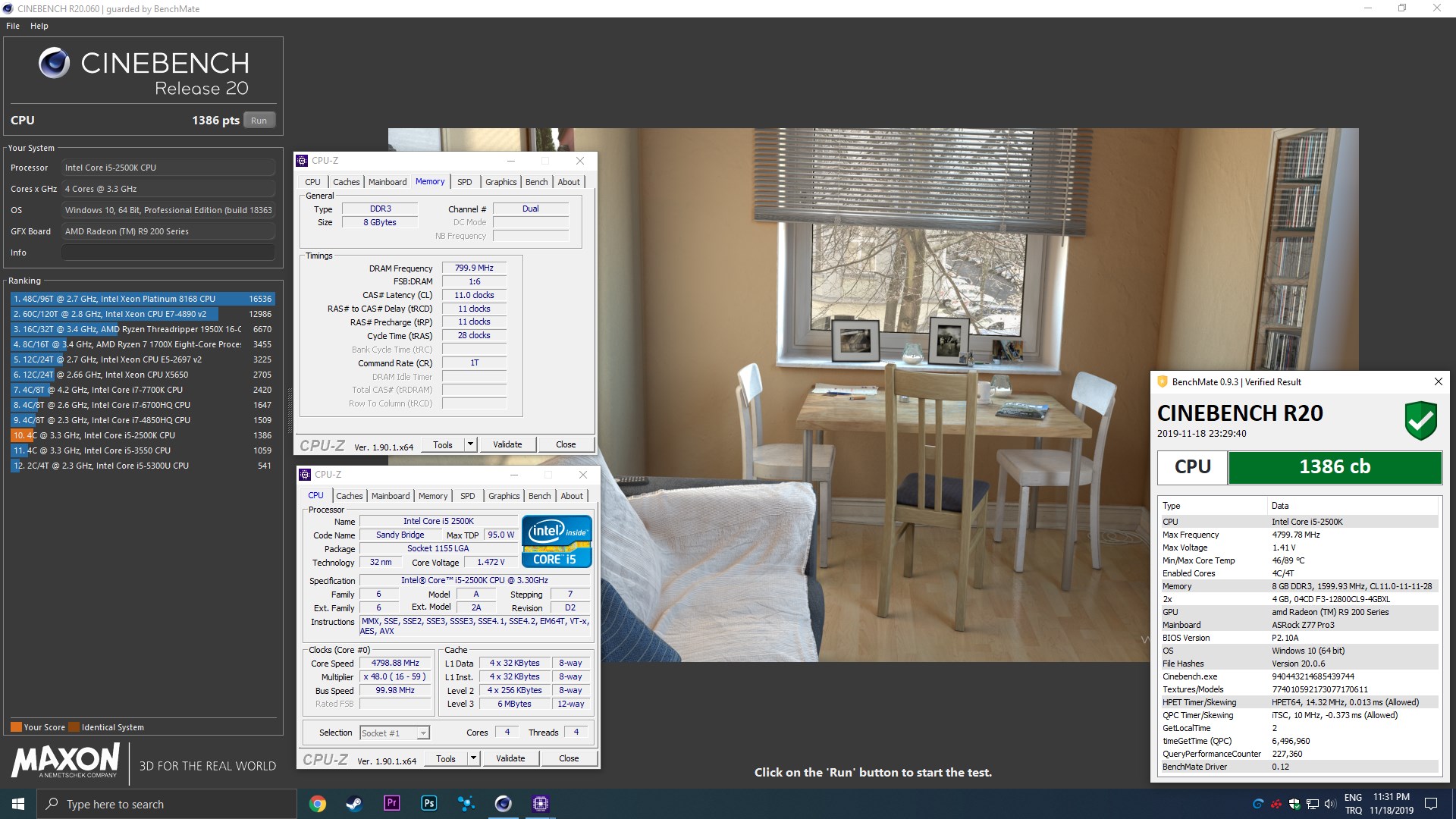Select the BenchMate Driver row
The height and width of the screenshot is (819, 1456).
[x=1299, y=767]
